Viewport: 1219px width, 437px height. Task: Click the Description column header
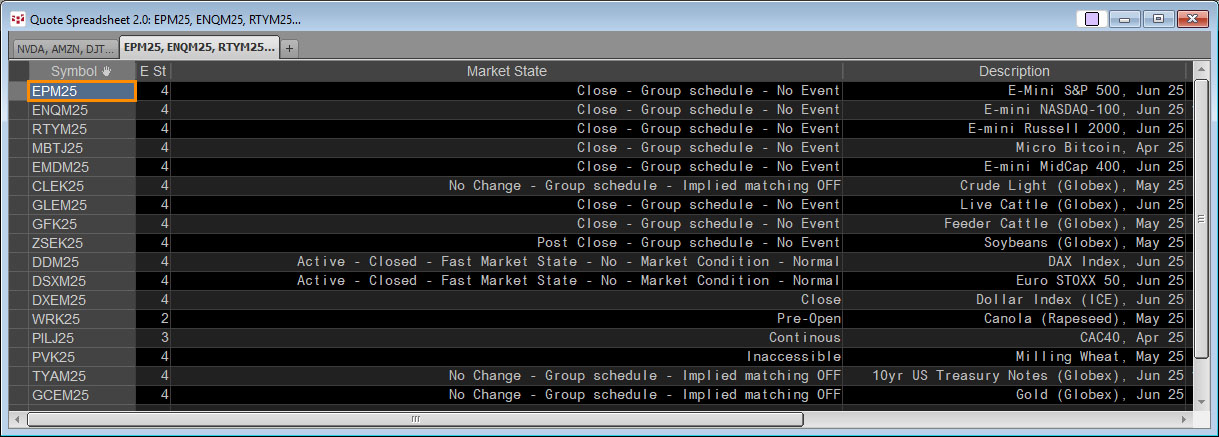click(x=1014, y=72)
